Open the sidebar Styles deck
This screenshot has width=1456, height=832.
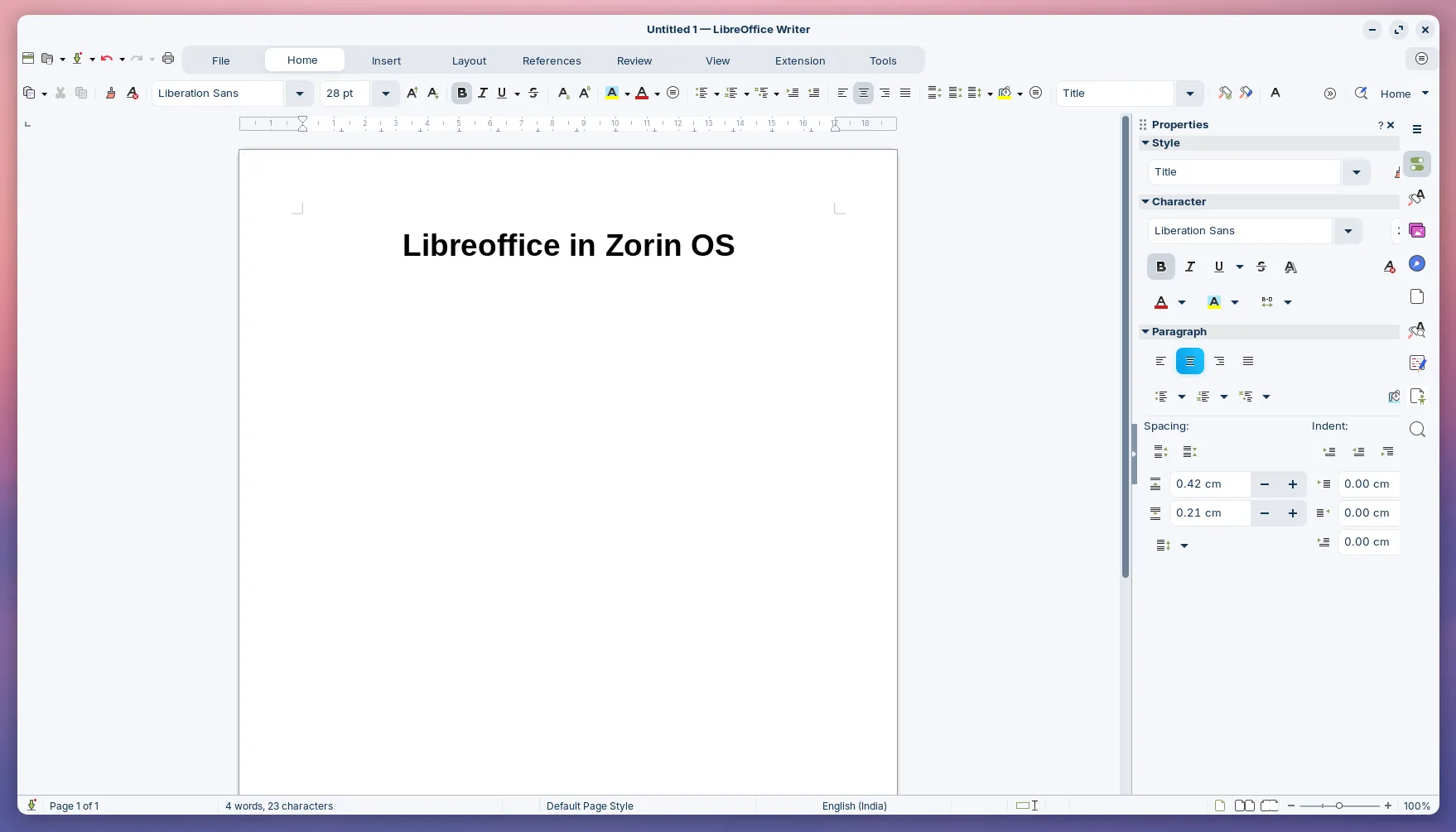pos(1417,197)
